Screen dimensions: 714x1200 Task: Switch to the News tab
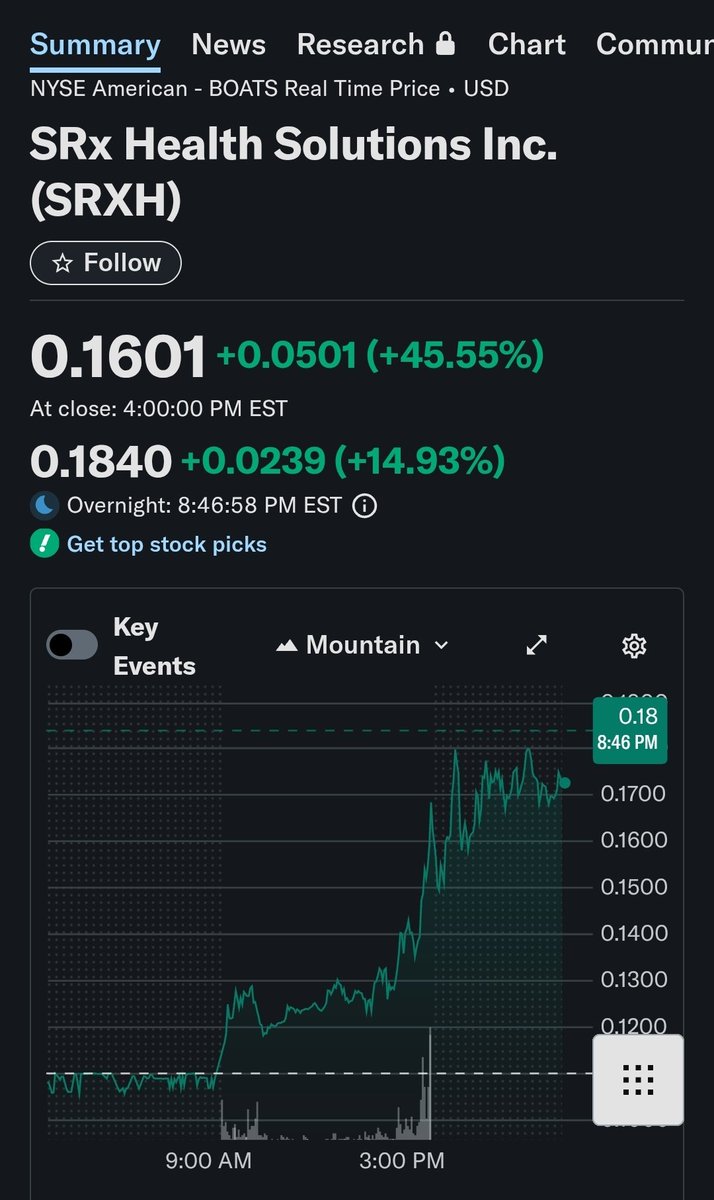[x=228, y=44]
